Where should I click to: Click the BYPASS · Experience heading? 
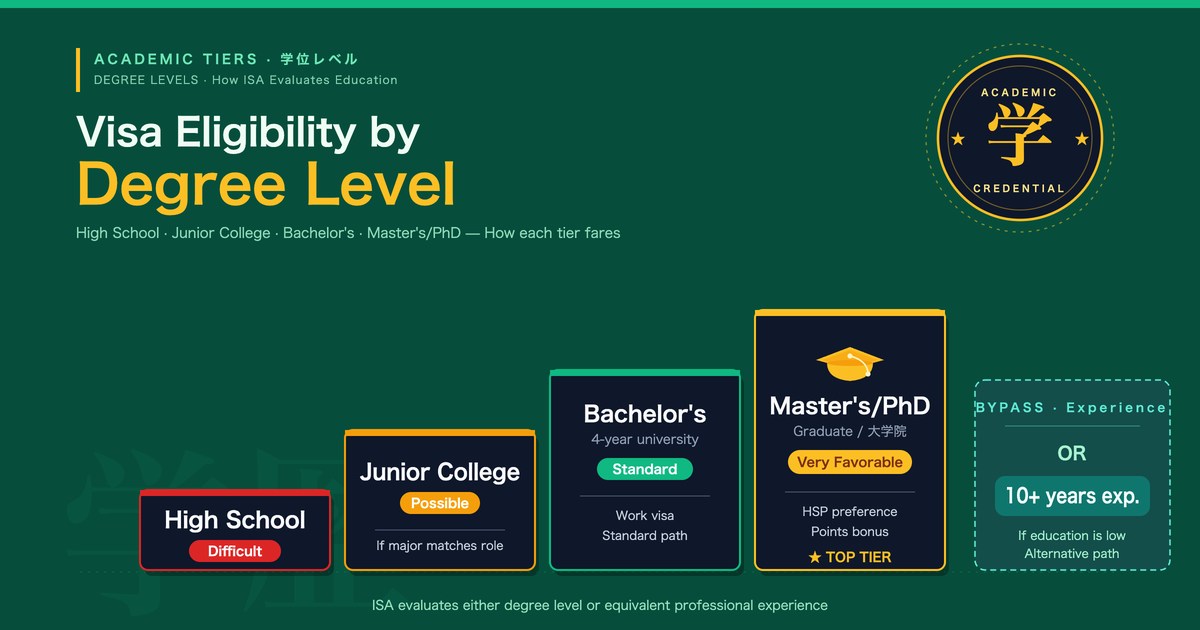point(1072,408)
